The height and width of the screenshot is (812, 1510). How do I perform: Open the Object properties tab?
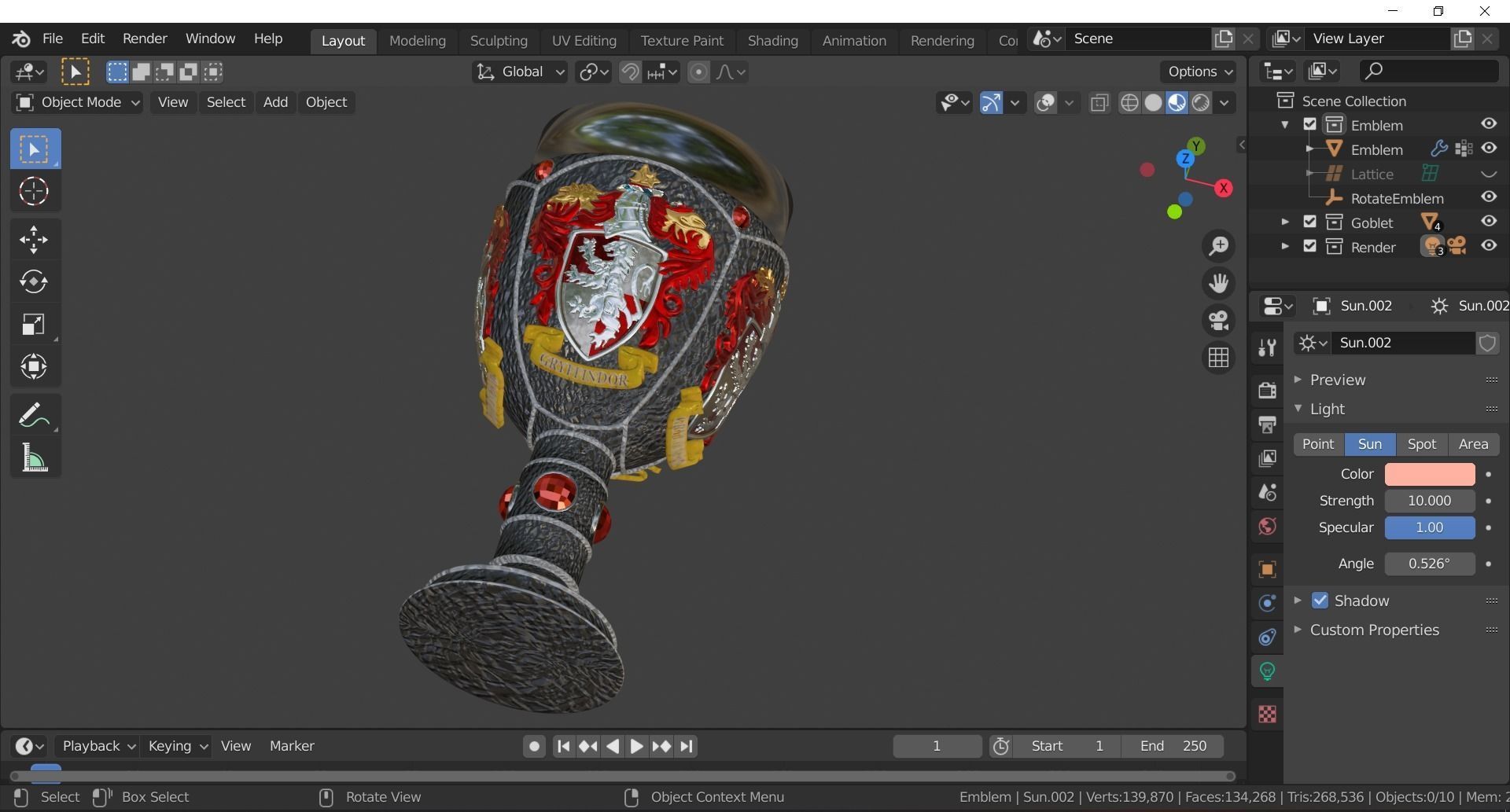click(1267, 569)
